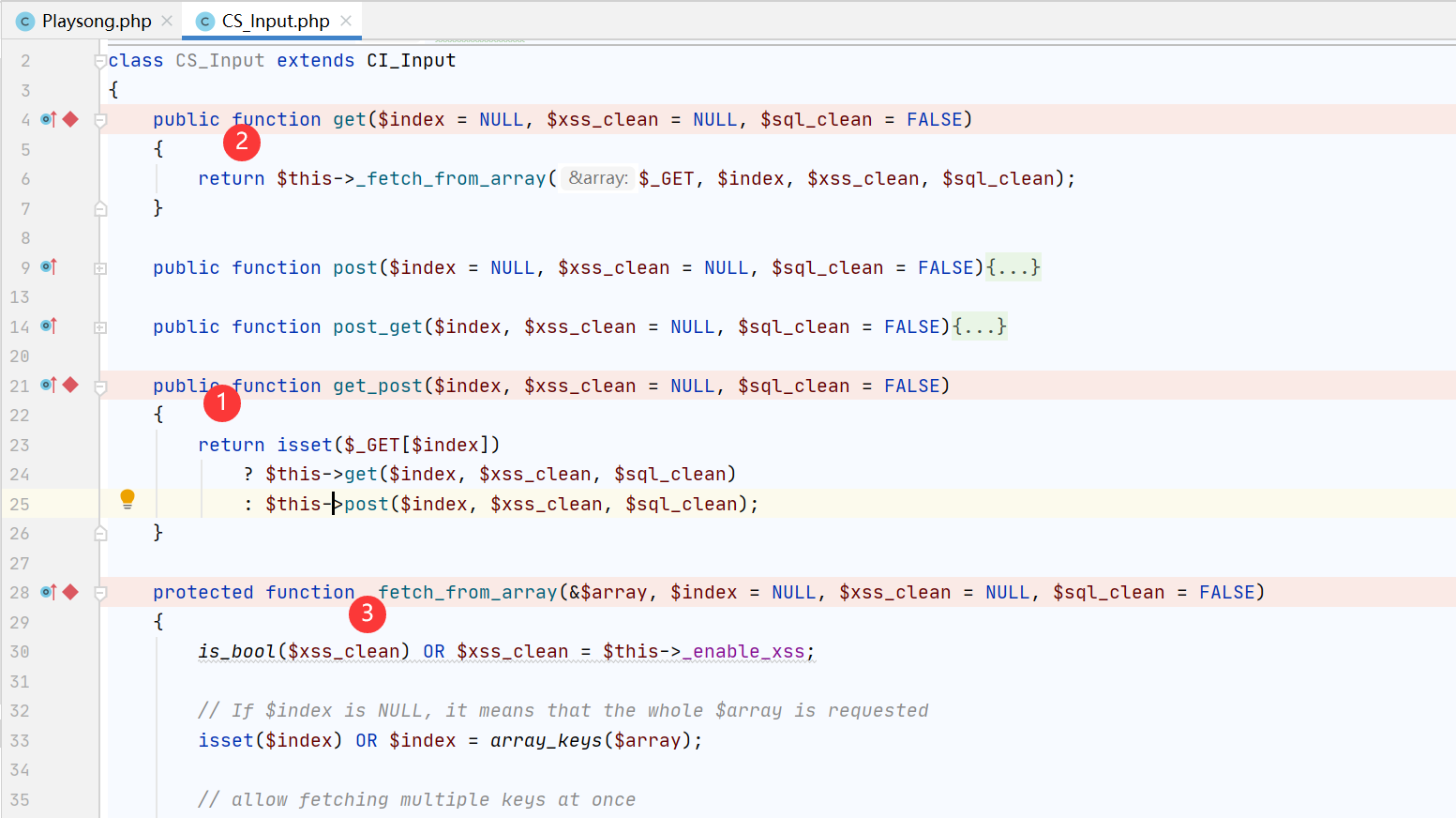Click the get call on line 24

361,474
